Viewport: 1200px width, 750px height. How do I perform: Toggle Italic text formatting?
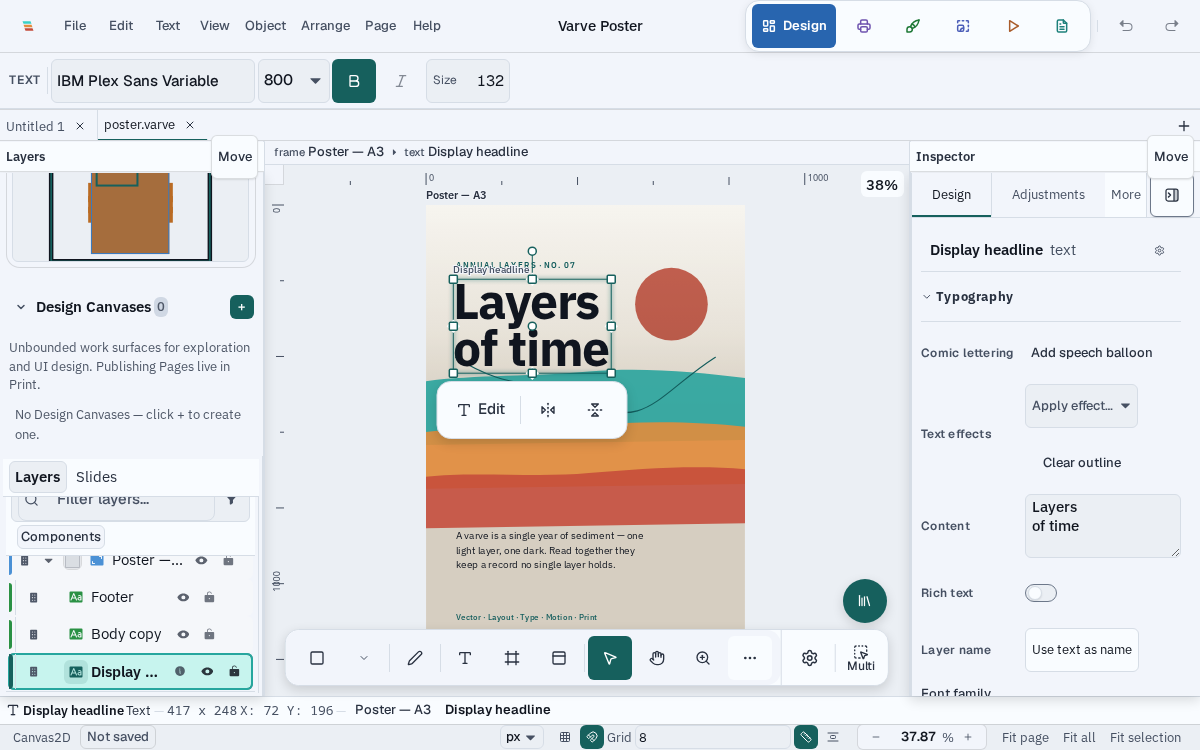point(401,81)
